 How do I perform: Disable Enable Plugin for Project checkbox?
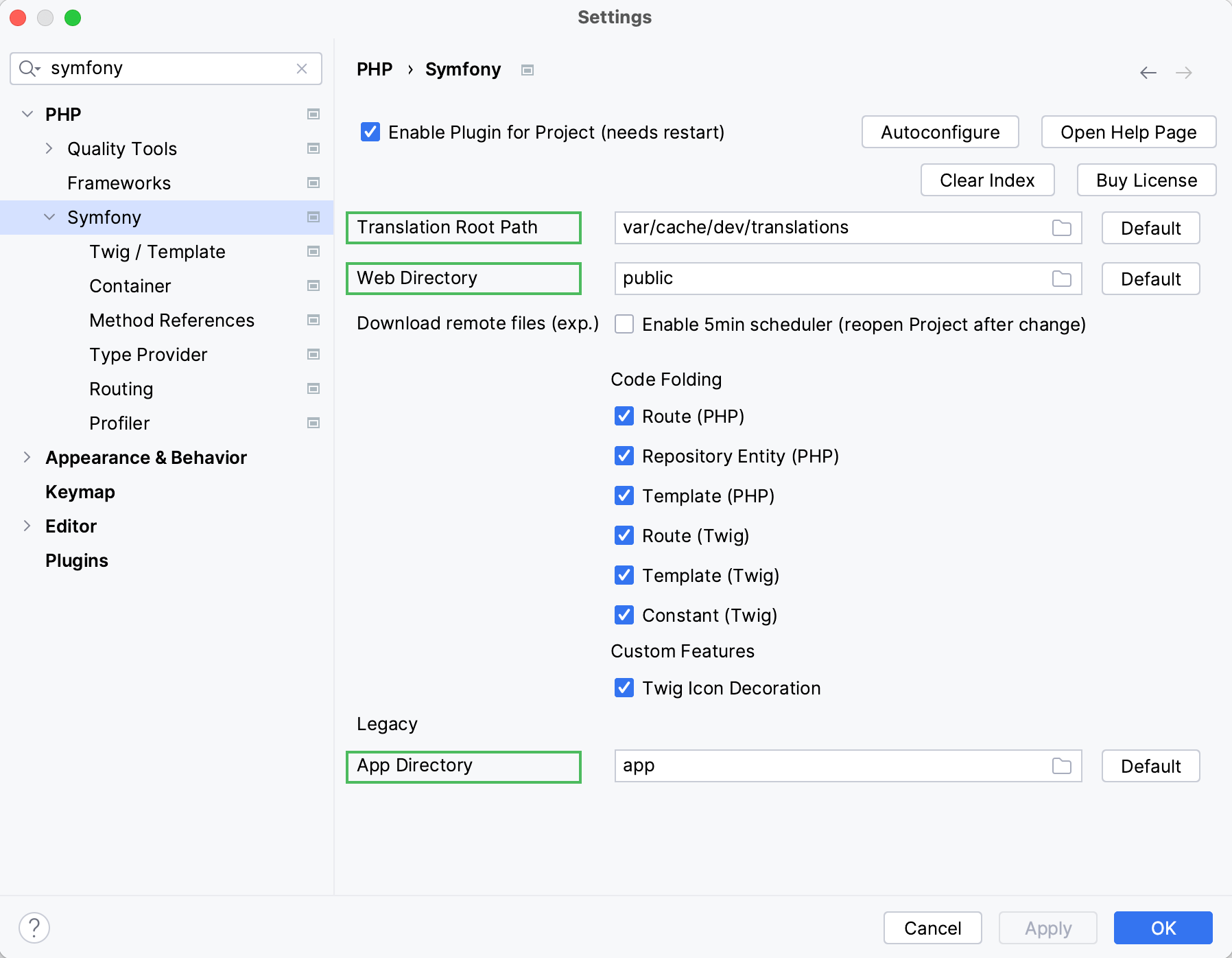tap(370, 132)
